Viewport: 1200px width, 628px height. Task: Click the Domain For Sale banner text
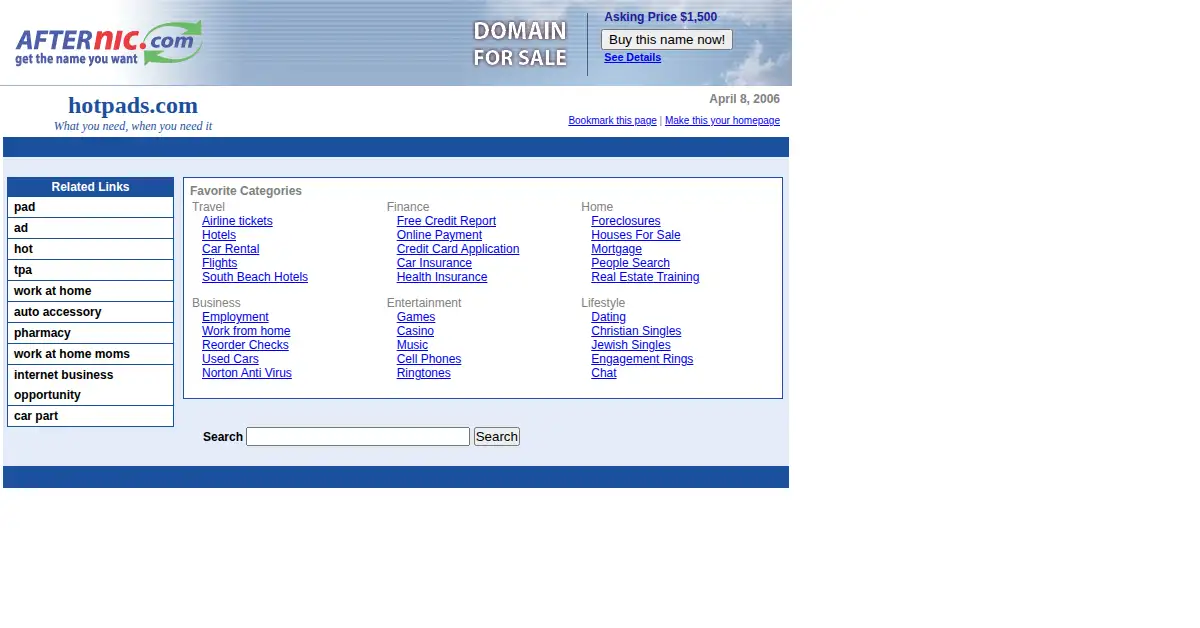coord(520,44)
